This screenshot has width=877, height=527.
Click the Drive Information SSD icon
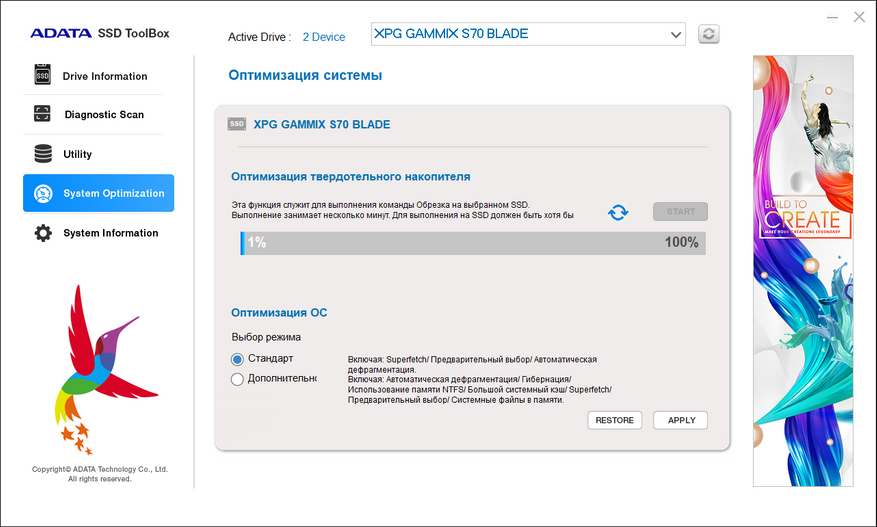43,75
